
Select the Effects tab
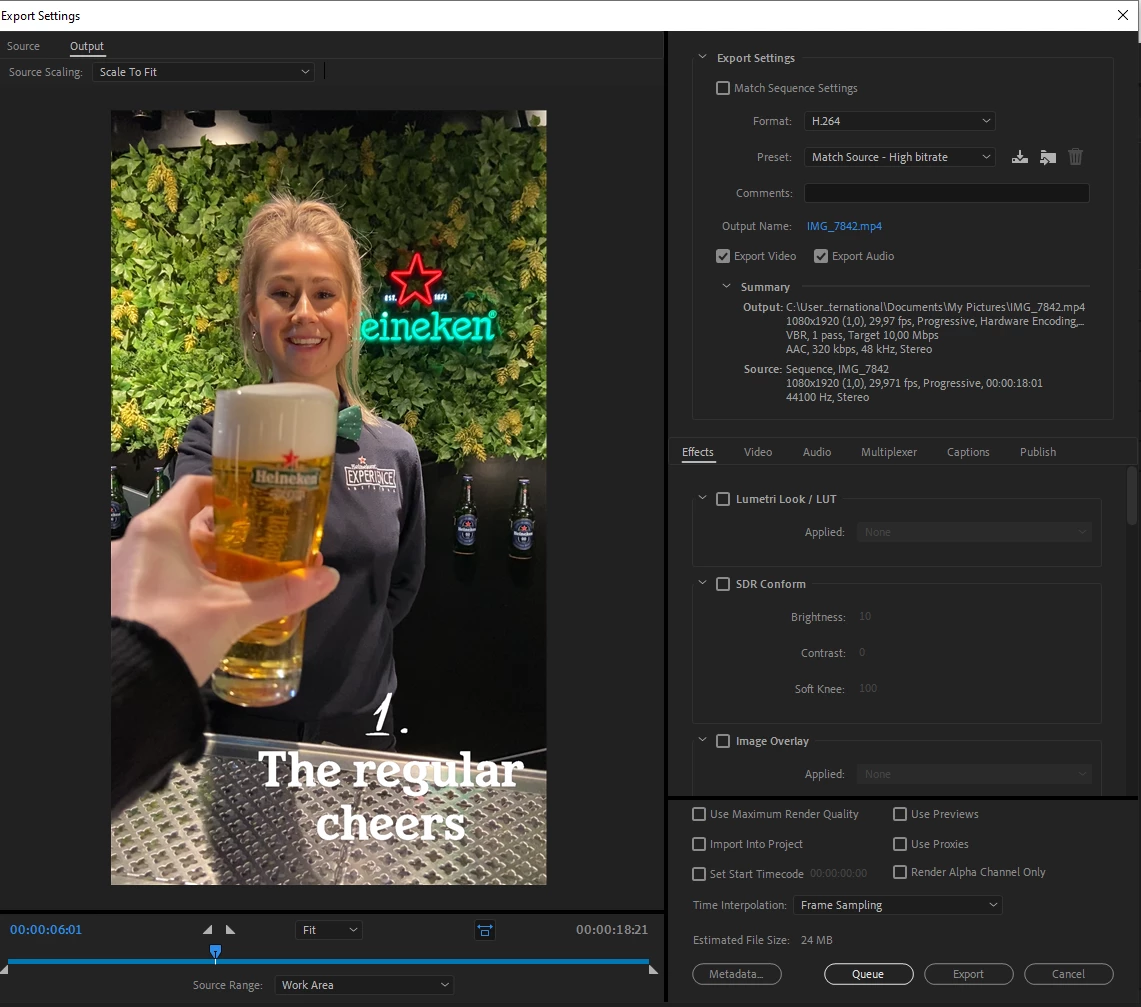698,452
